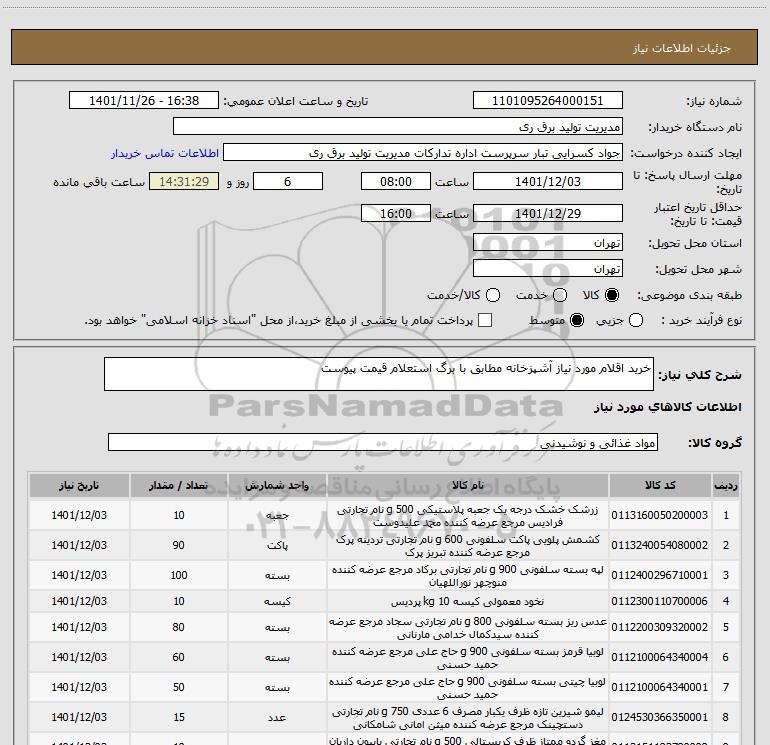
Task: Click the لپه بسته سلفونی product name cell
Action: pos(468,576)
